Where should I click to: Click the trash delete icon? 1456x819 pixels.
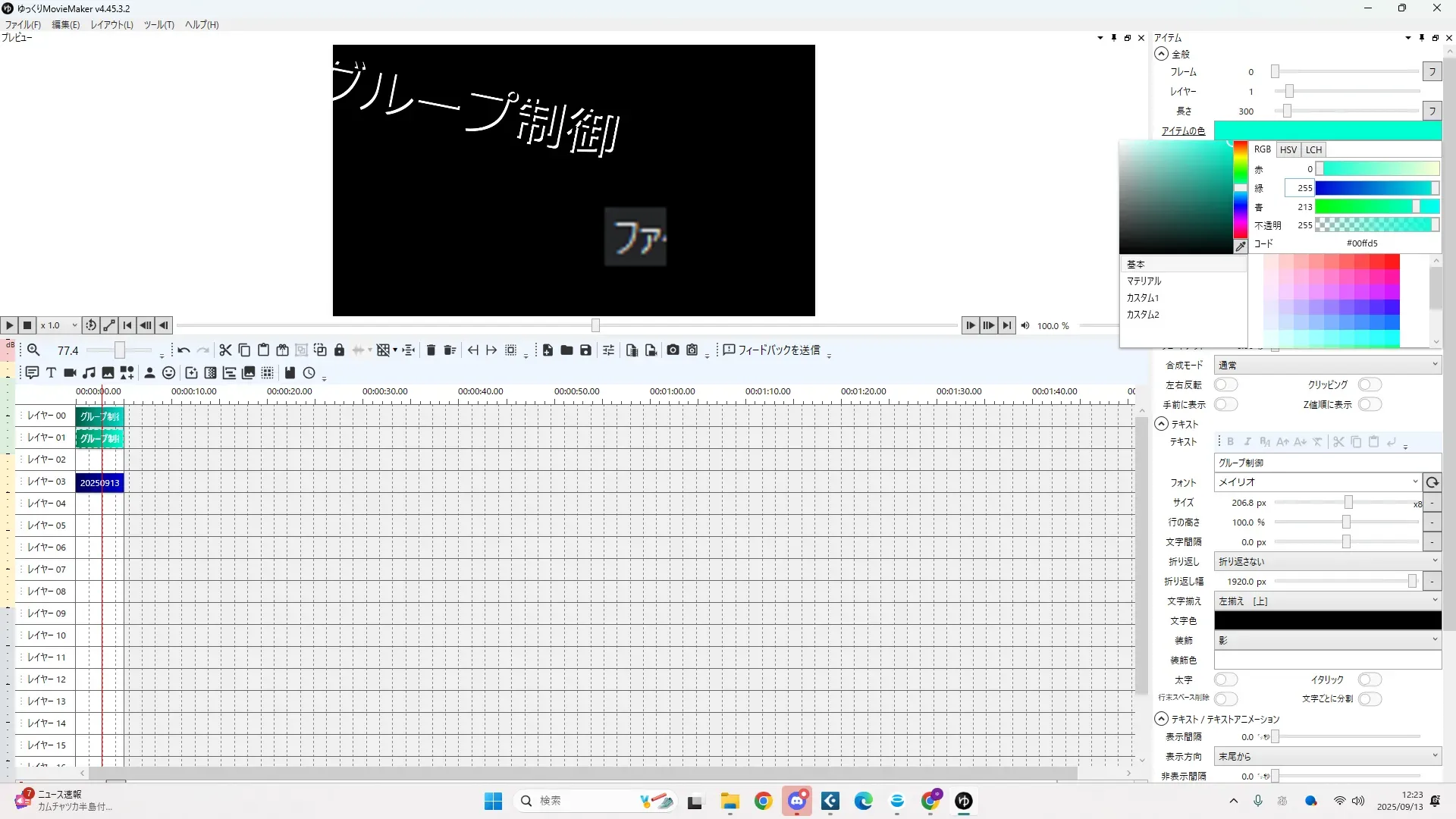tap(431, 350)
